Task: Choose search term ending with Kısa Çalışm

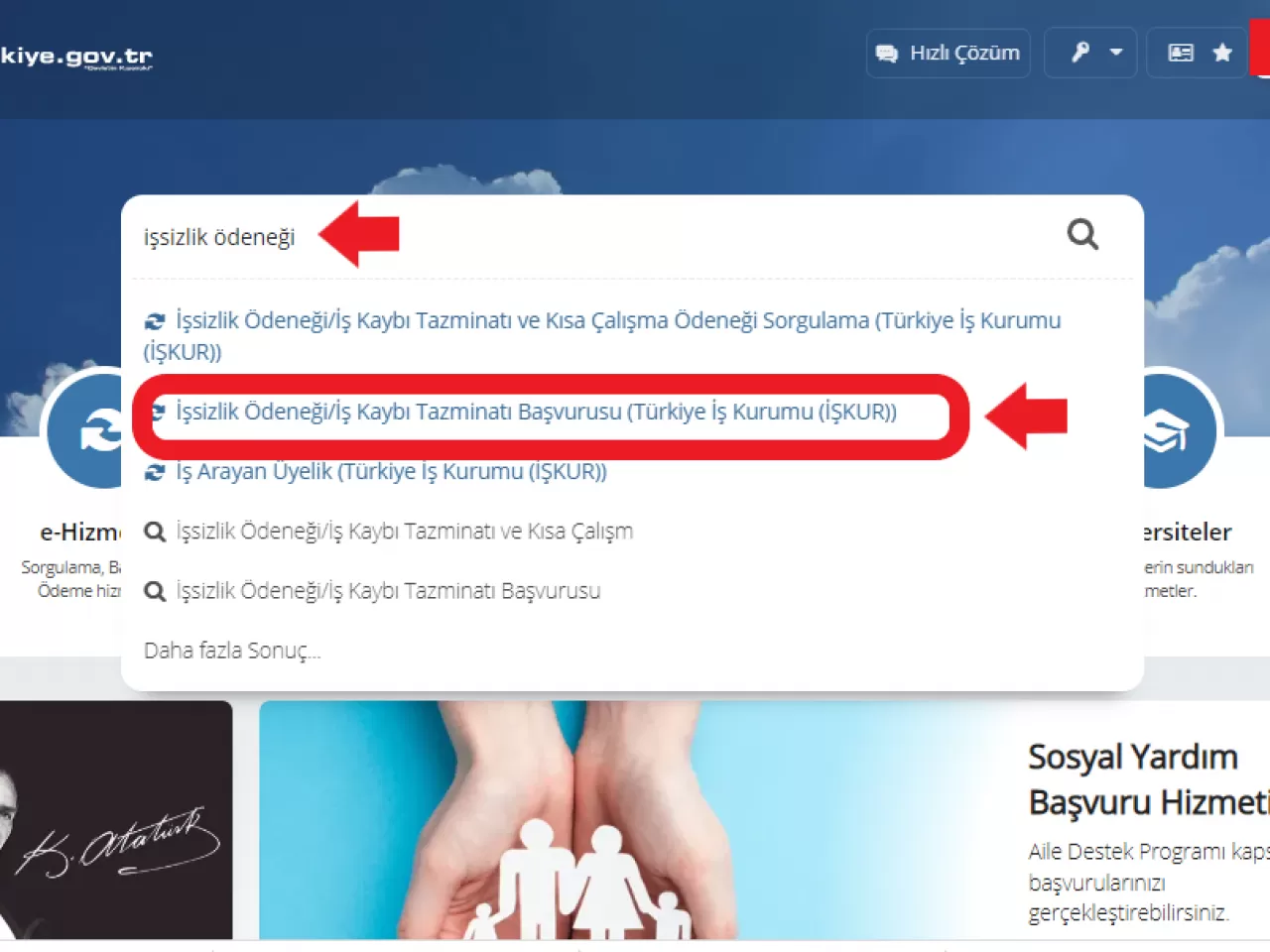Action: pos(388,531)
